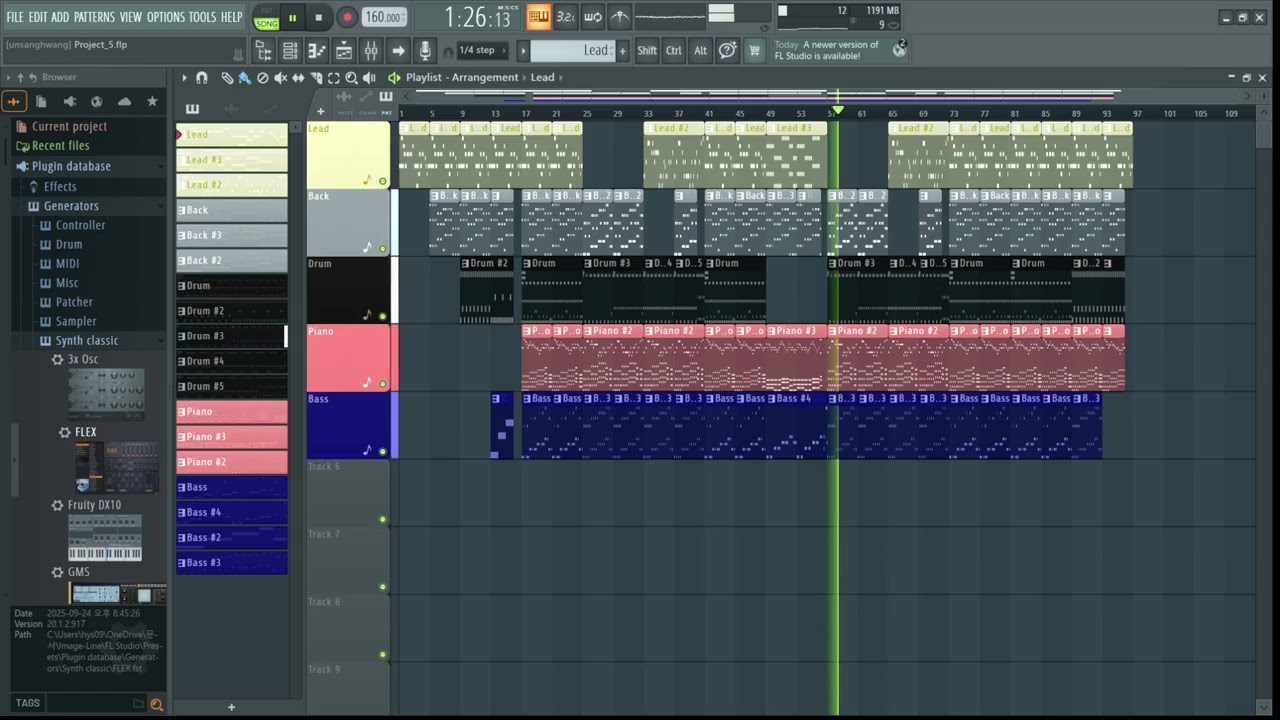
Task: Open the FILE menu
Action: point(15,17)
